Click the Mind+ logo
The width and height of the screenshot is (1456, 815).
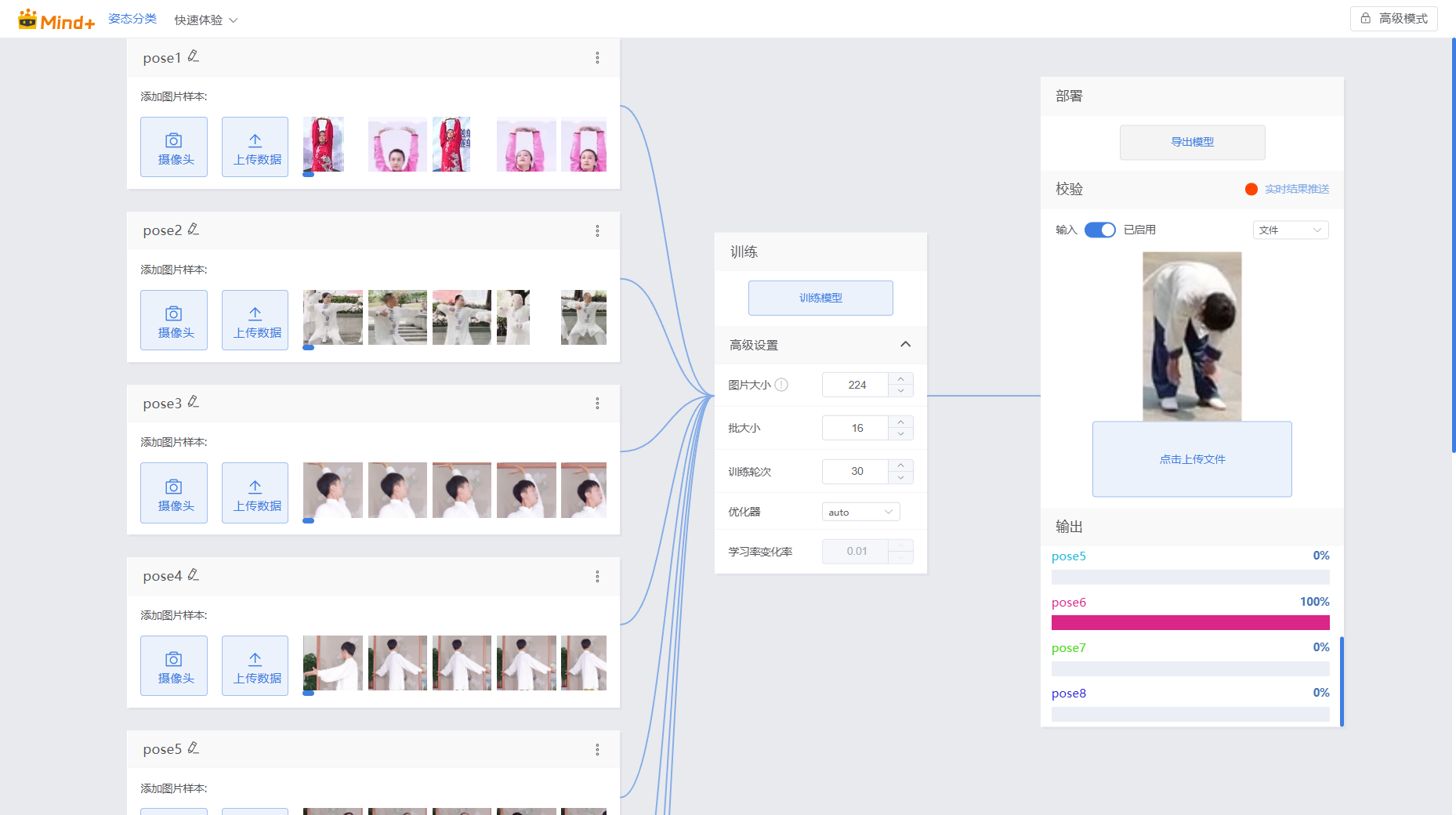[x=56, y=20]
